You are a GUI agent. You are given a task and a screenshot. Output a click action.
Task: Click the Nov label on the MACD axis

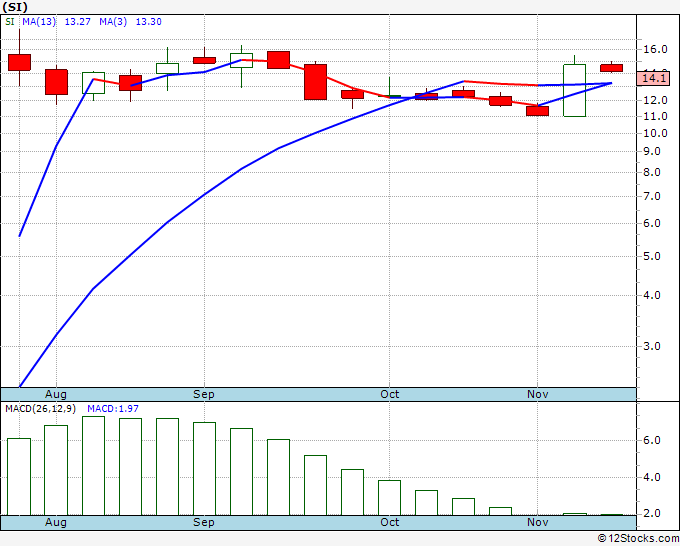pyautogui.click(x=537, y=522)
